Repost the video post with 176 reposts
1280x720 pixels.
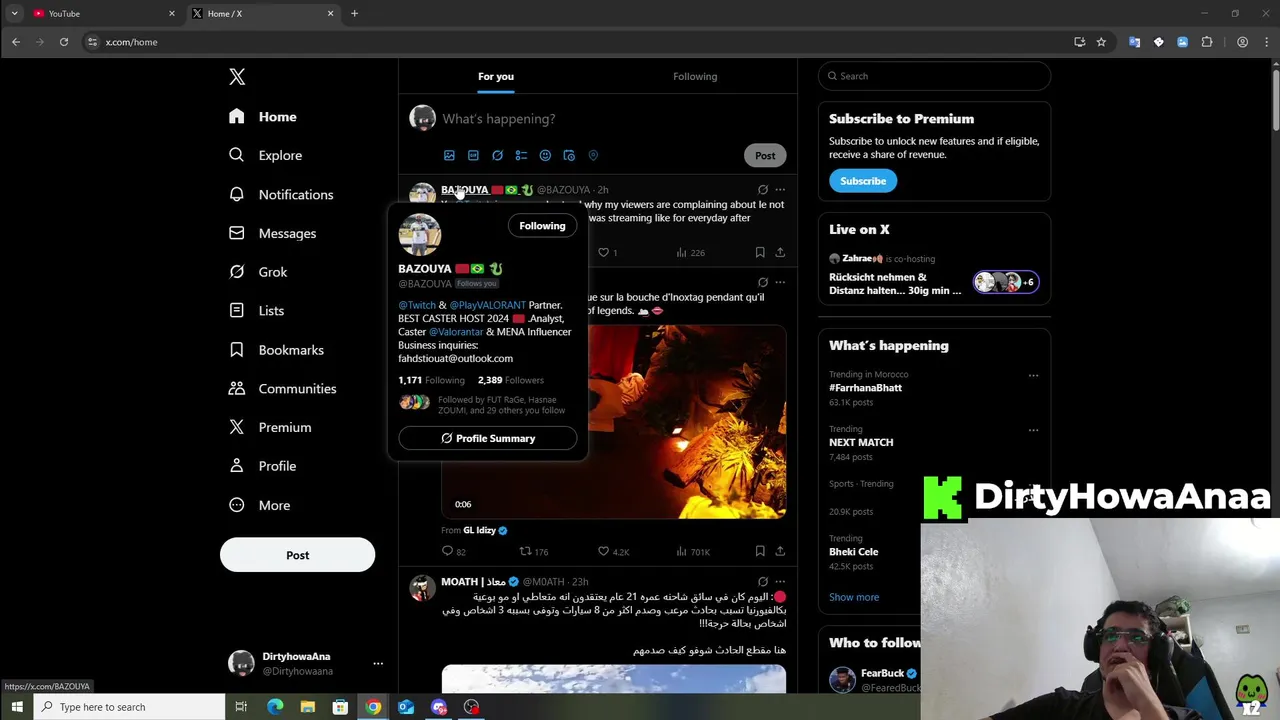click(x=533, y=552)
